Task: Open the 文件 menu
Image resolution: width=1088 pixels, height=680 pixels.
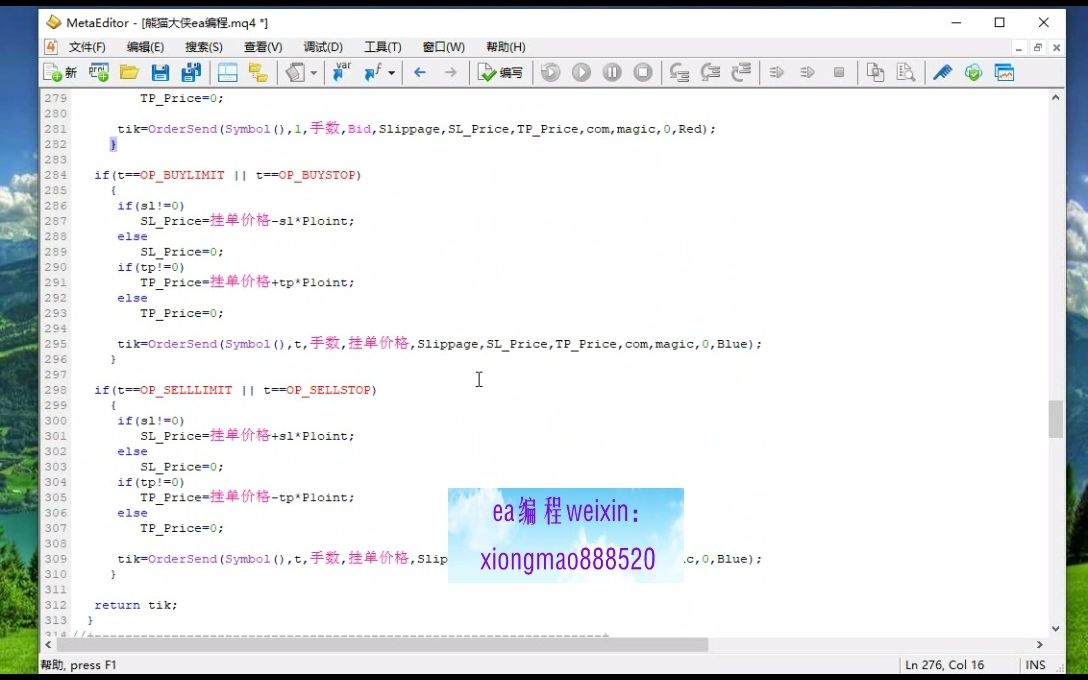Action: [86, 46]
